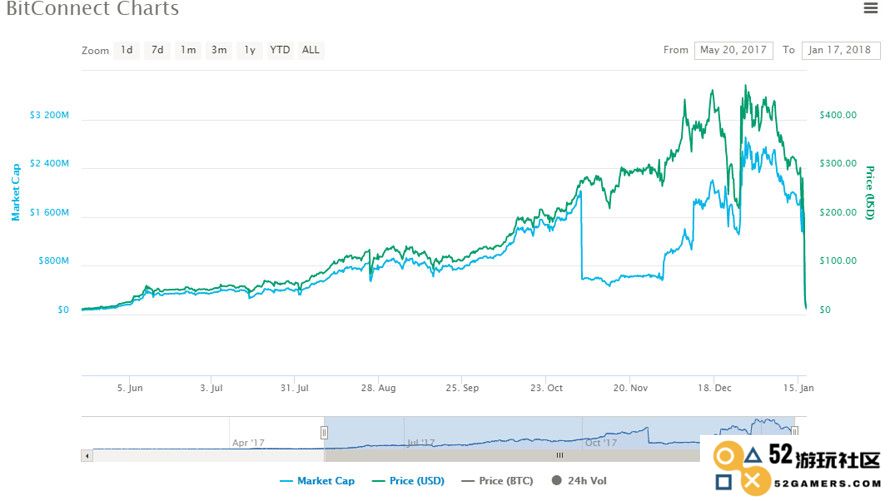Set zoom range to 3m
The image size is (890, 501).
[219, 50]
